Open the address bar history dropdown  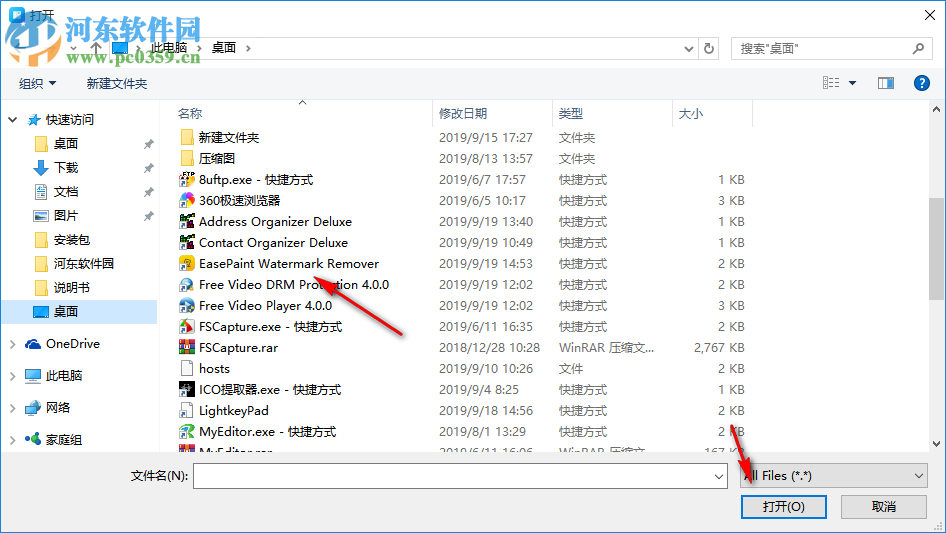(688, 49)
